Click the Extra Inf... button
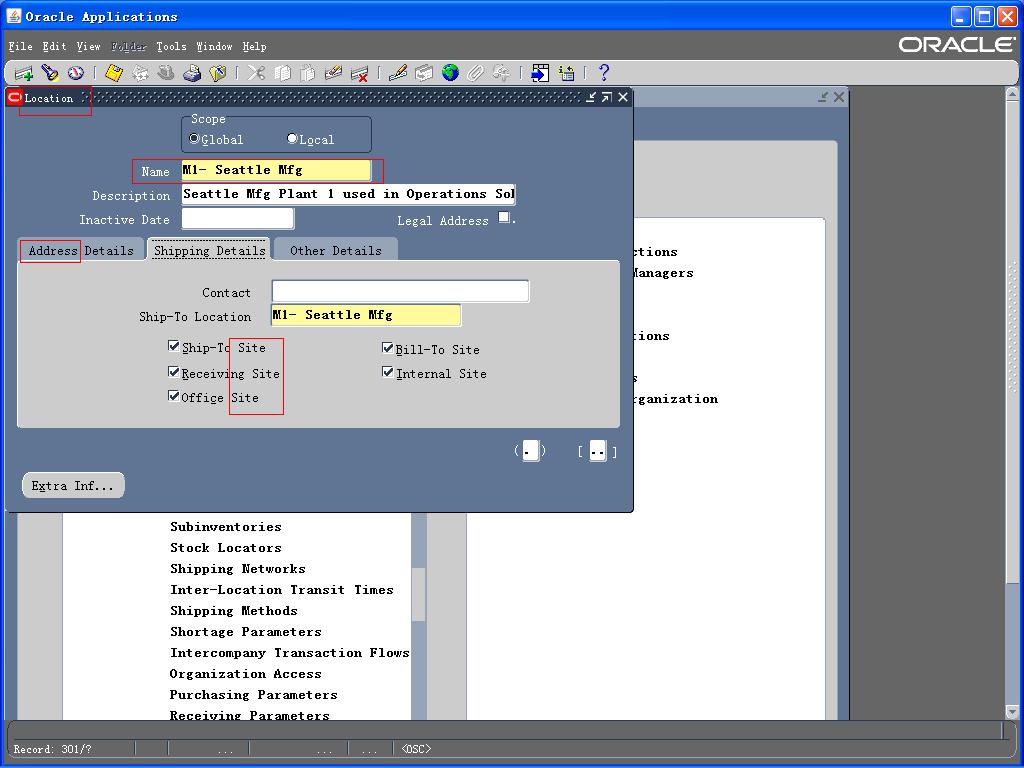 (x=73, y=486)
